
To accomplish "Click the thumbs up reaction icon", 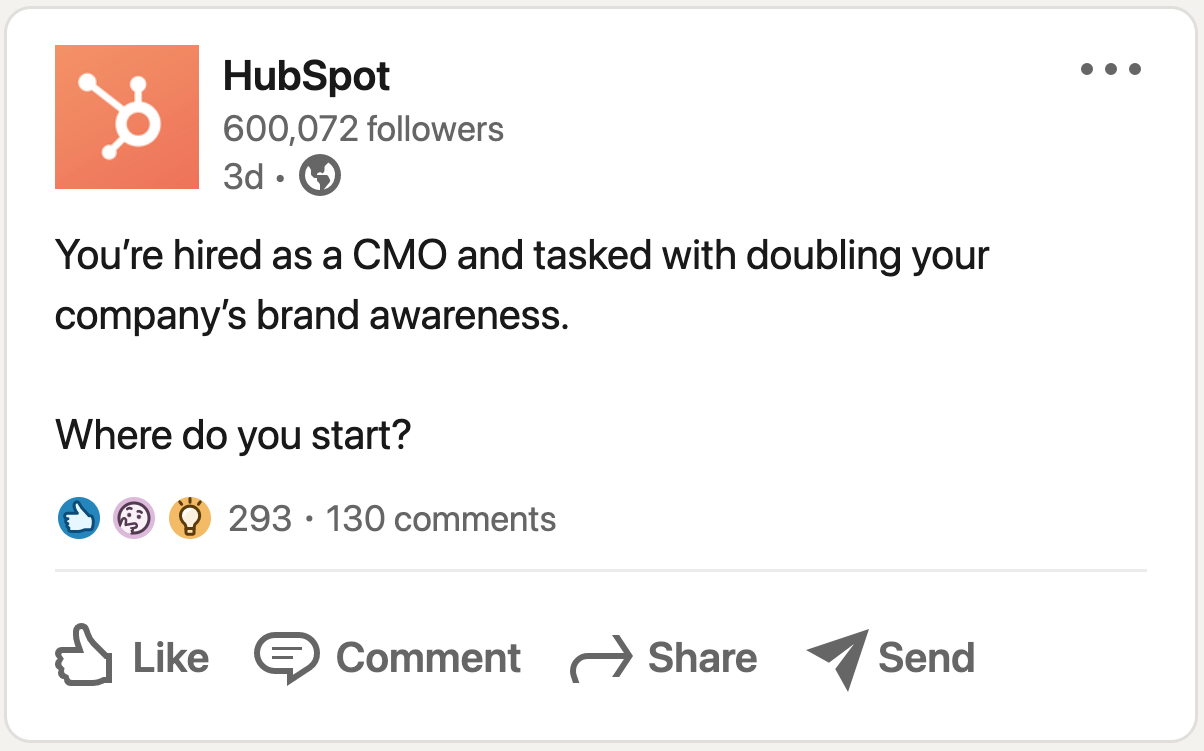I will click(x=78, y=518).
